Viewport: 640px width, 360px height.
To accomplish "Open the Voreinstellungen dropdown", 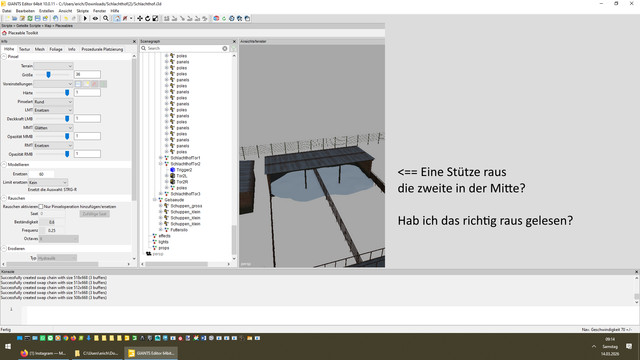I will pyautogui.click(x=53, y=84).
